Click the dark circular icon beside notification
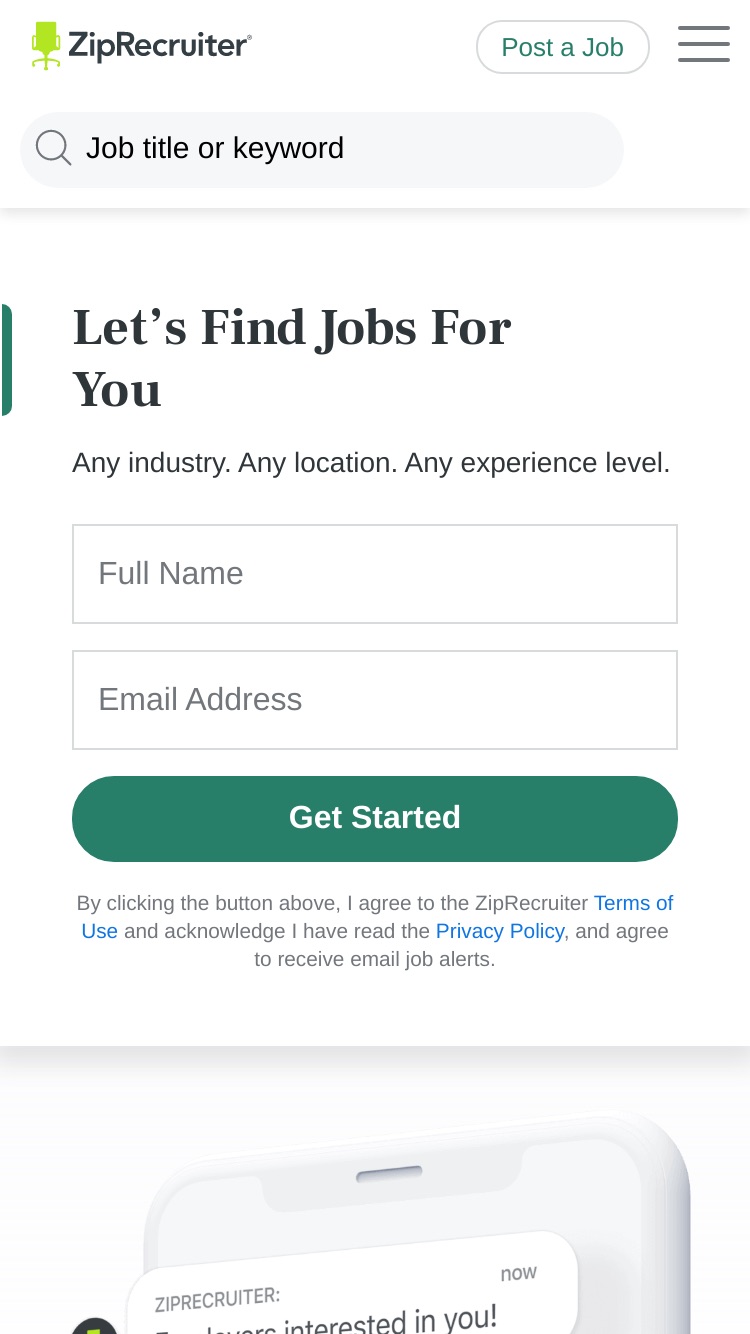This screenshot has height=1334, width=750. point(93,1326)
